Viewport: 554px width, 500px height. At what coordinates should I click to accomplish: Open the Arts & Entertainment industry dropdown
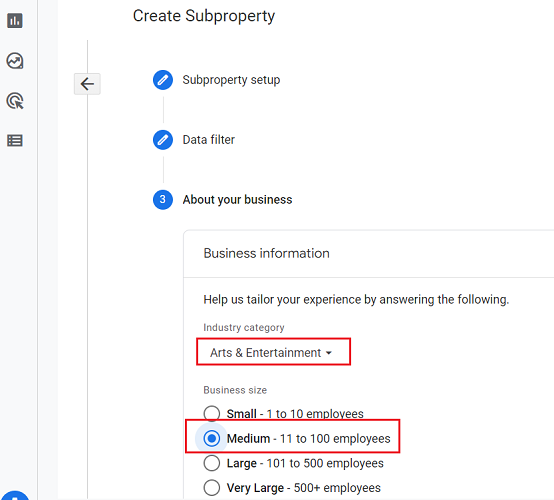[x=271, y=353]
